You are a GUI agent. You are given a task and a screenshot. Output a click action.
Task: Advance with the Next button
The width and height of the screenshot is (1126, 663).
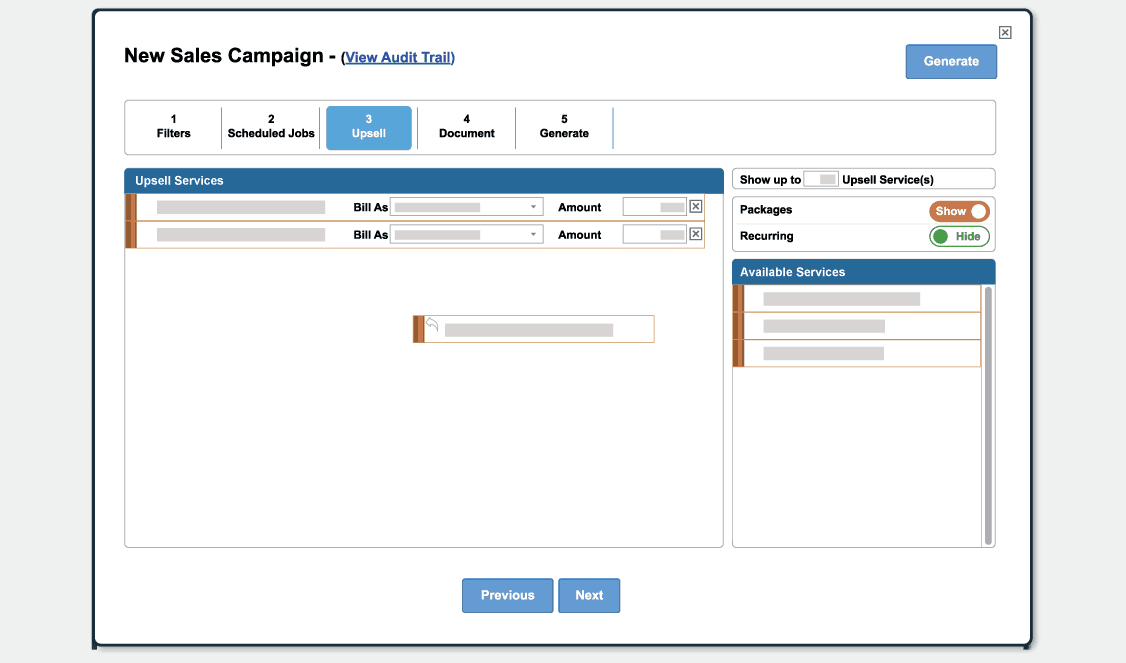pyautogui.click(x=589, y=595)
